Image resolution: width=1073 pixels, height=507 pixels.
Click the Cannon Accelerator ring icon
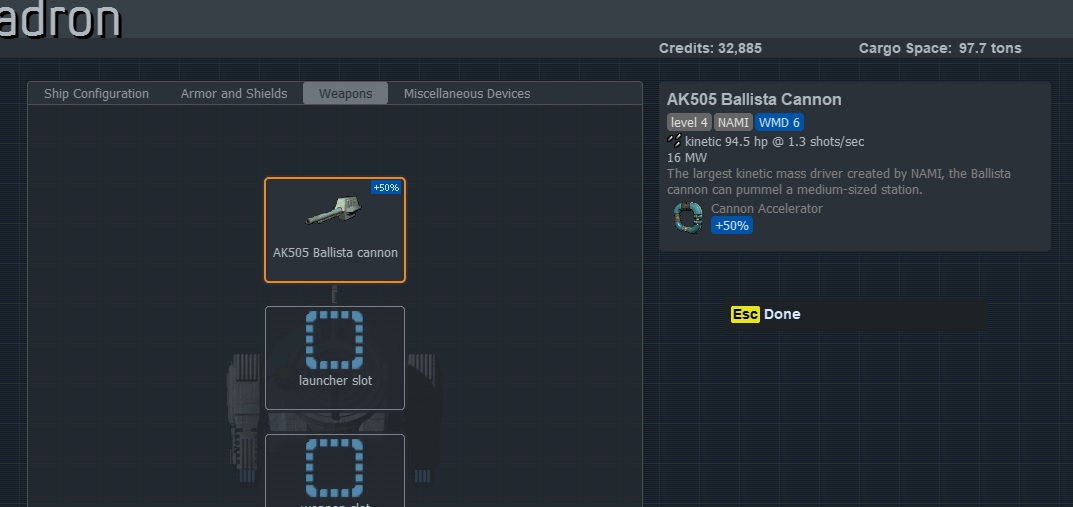tap(687, 217)
